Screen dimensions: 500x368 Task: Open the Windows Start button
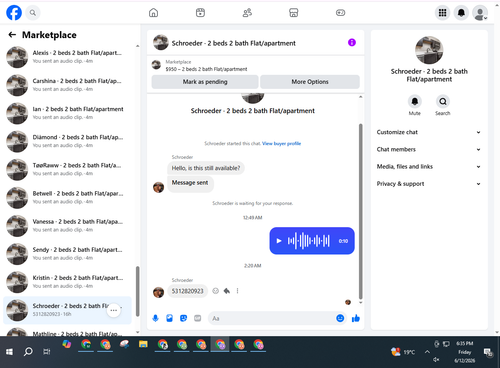9,352
